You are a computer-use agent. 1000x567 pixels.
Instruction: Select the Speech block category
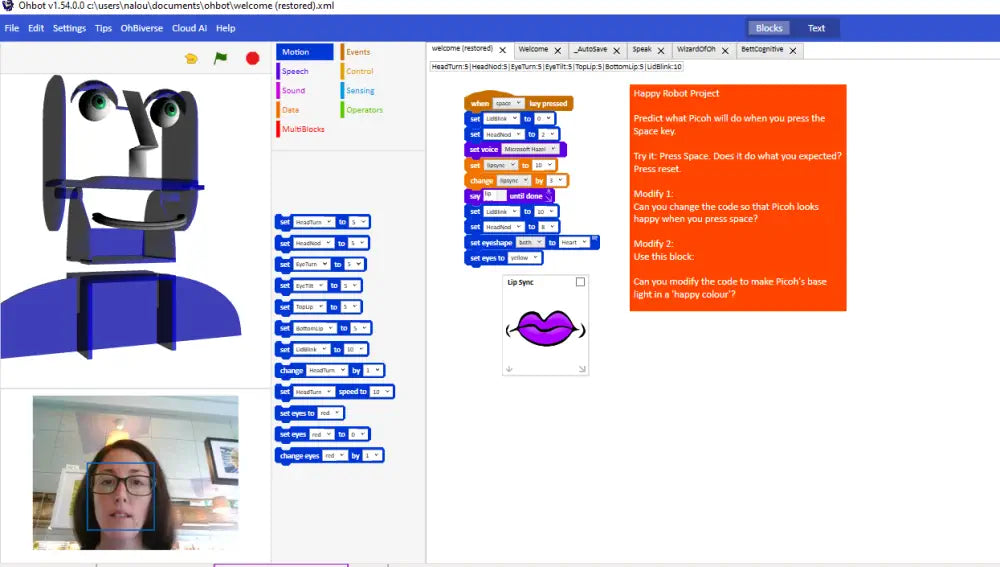tap(295, 71)
